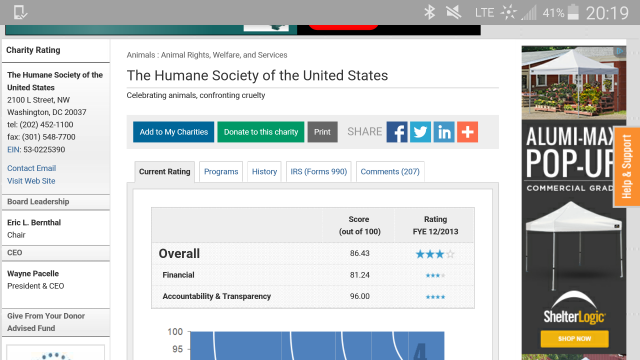Click Add to My Charities button
Image resolution: width=640 pixels, height=360 pixels.
click(173, 132)
